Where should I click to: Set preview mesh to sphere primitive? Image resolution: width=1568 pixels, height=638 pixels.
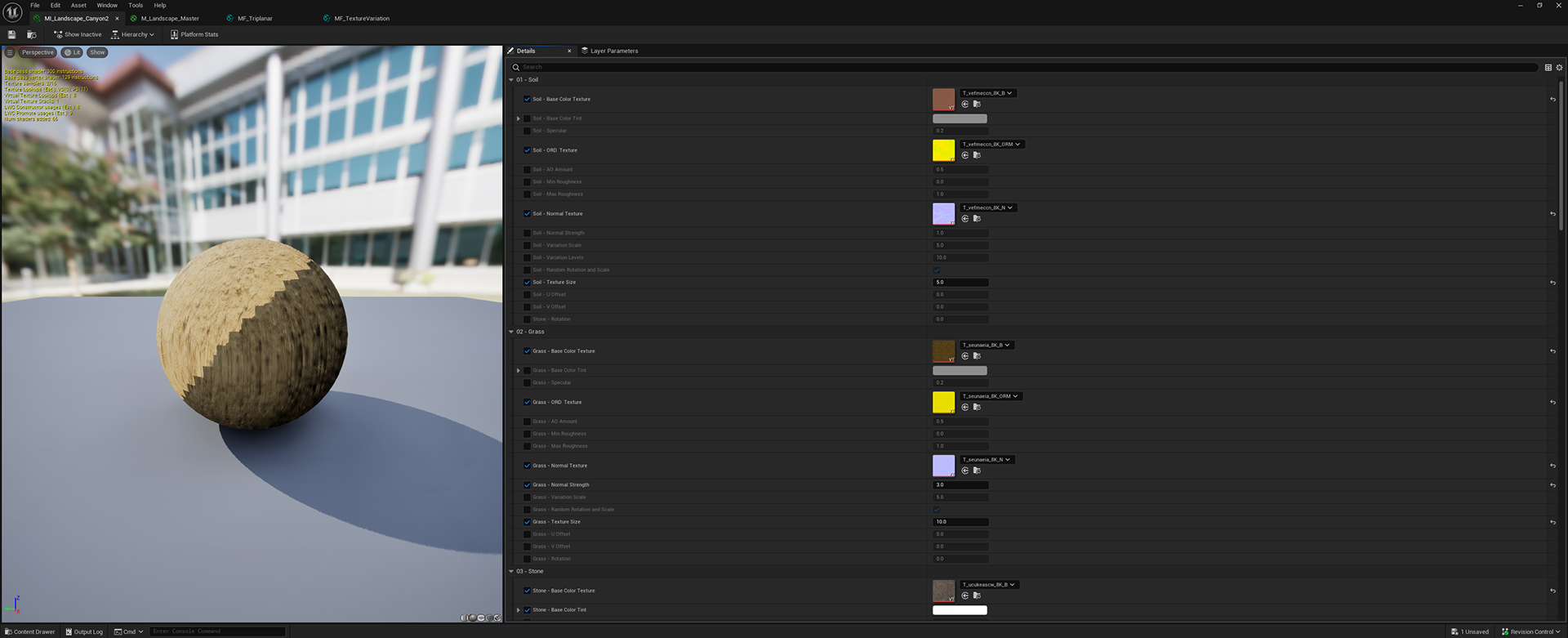coord(472,618)
